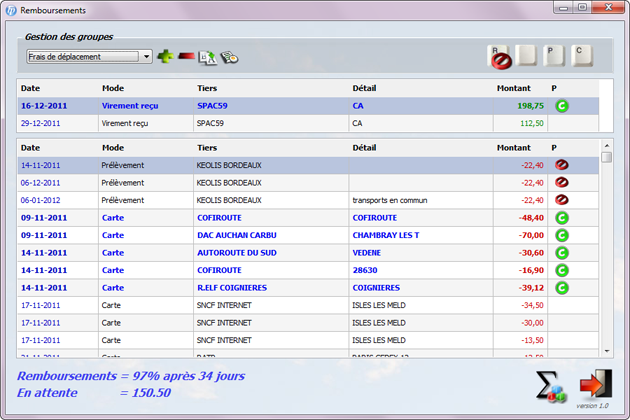The image size is (630, 420).
Task: Click the red arrow exit door icon
Action: [x=596, y=384]
